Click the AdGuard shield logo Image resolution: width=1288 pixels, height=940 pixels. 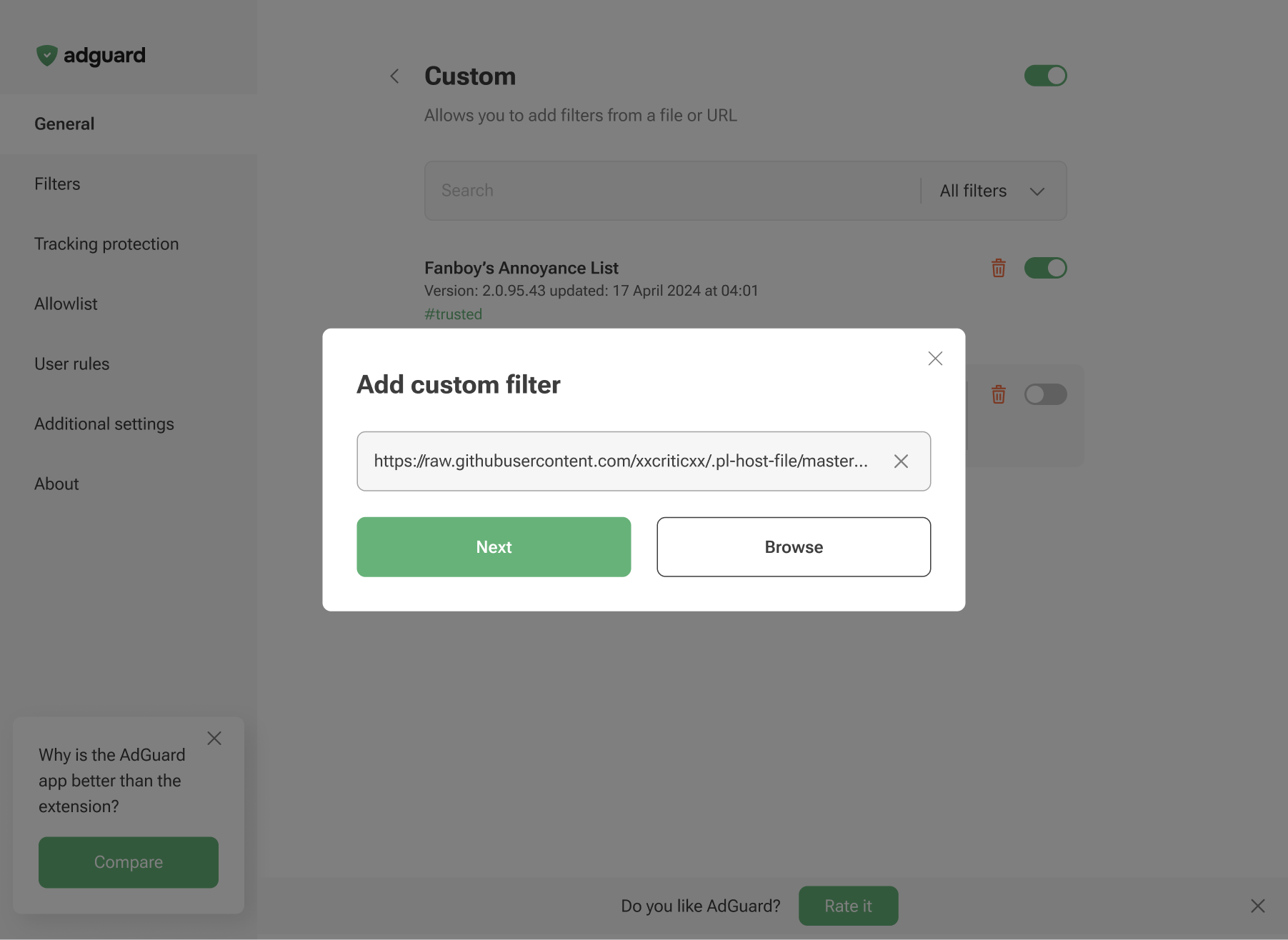46,55
